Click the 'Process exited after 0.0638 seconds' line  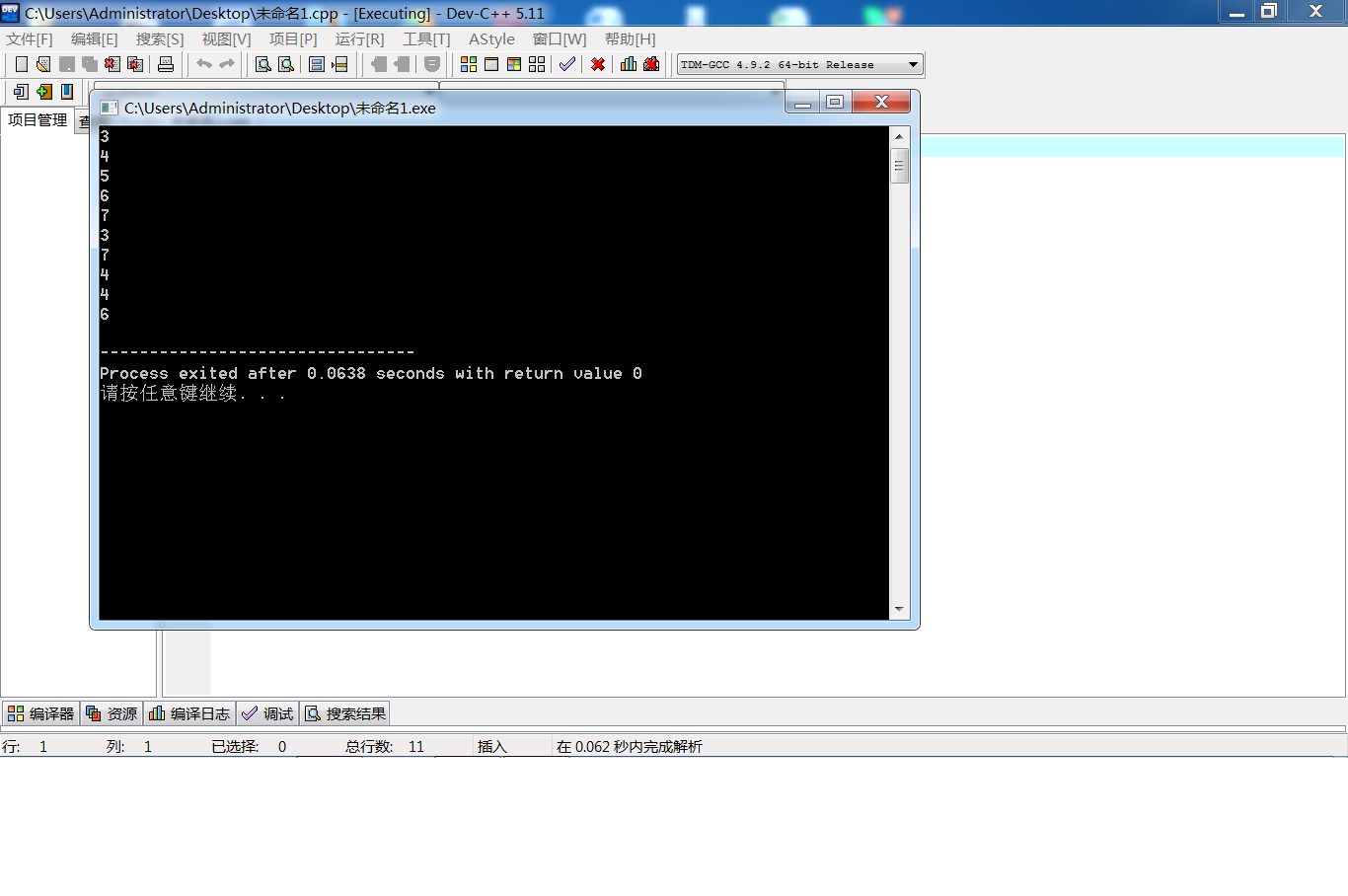[371, 373]
